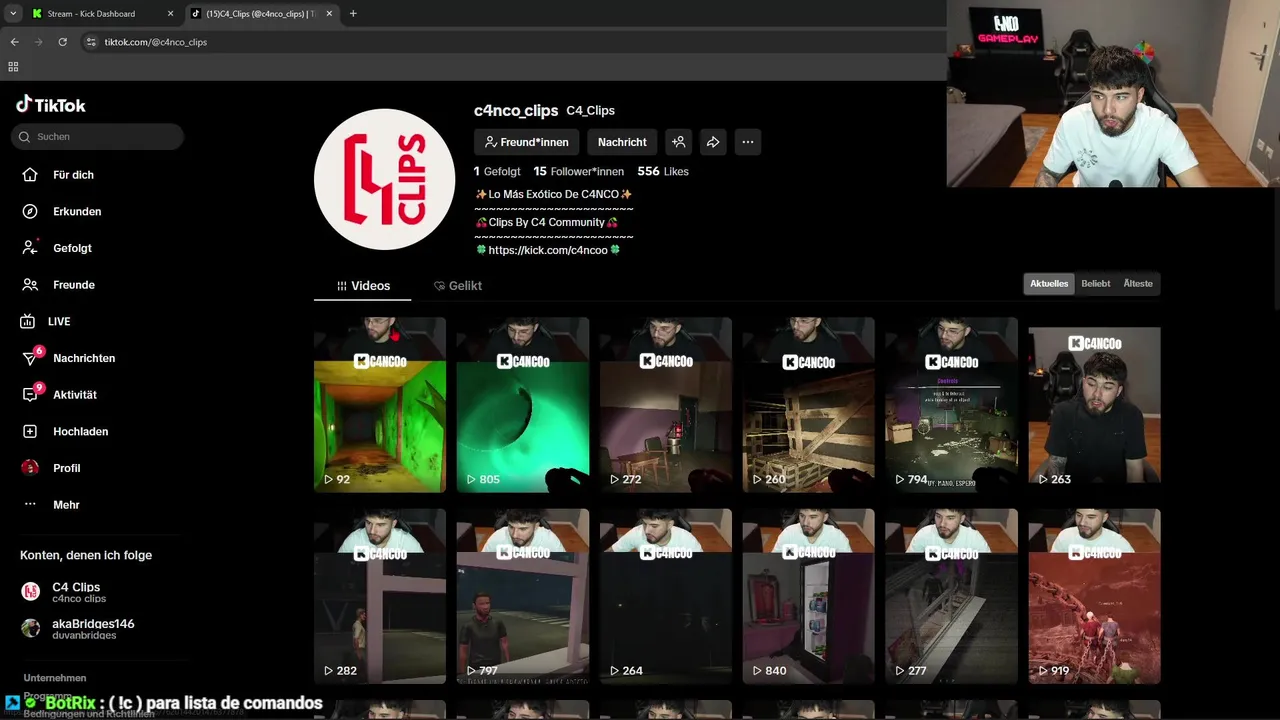The width and height of the screenshot is (1280, 720).
Task: Open the video with 264 views
Action: point(666,596)
